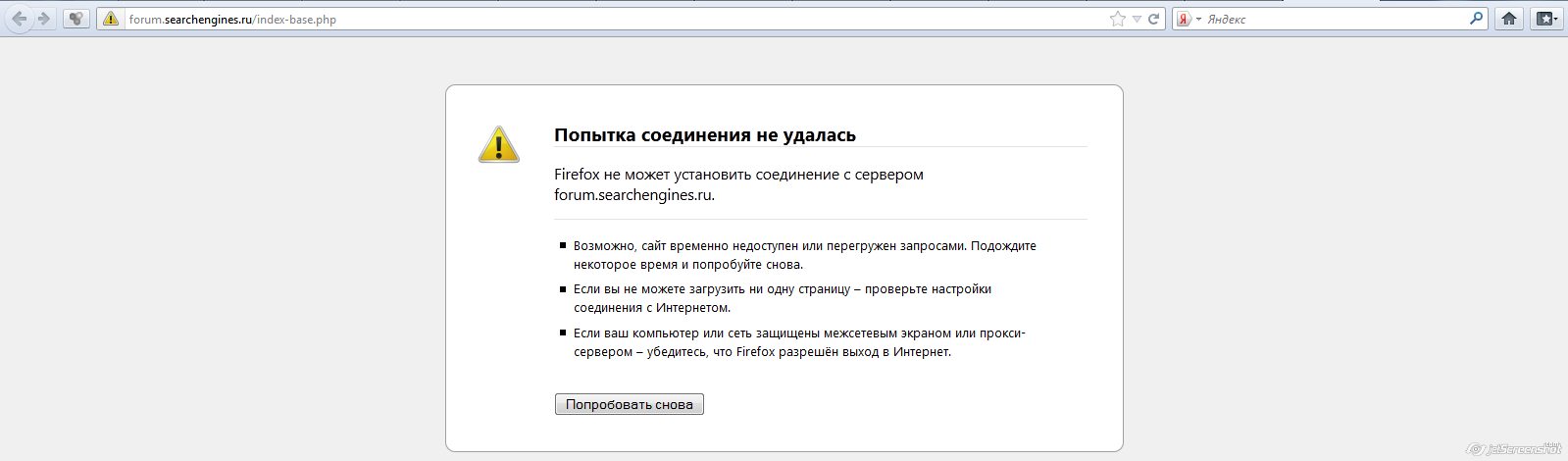
Task: Reload the current page
Action: pyautogui.click(x=1154, y=19)
